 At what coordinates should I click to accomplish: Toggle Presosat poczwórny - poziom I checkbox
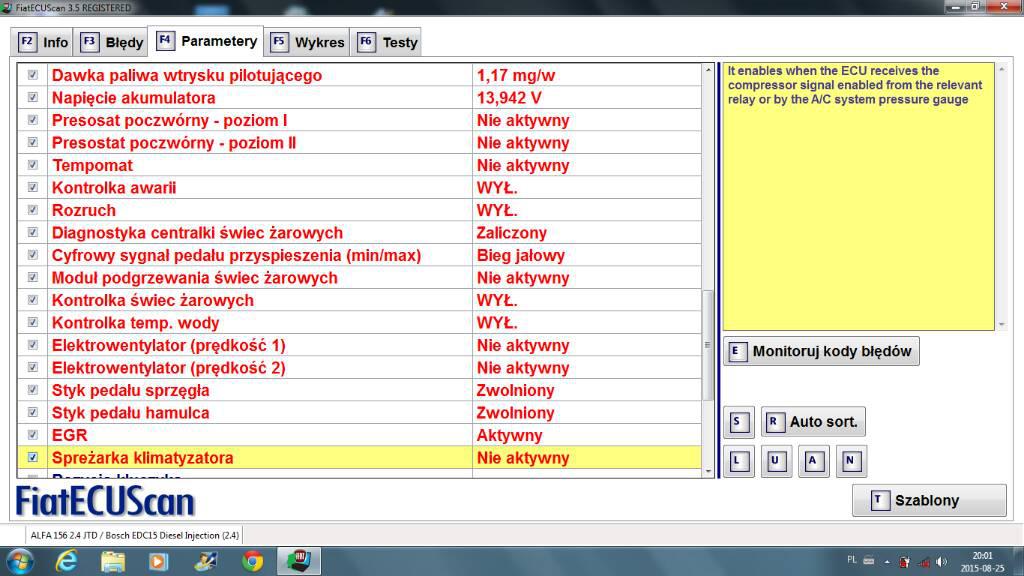pos(33,120)
